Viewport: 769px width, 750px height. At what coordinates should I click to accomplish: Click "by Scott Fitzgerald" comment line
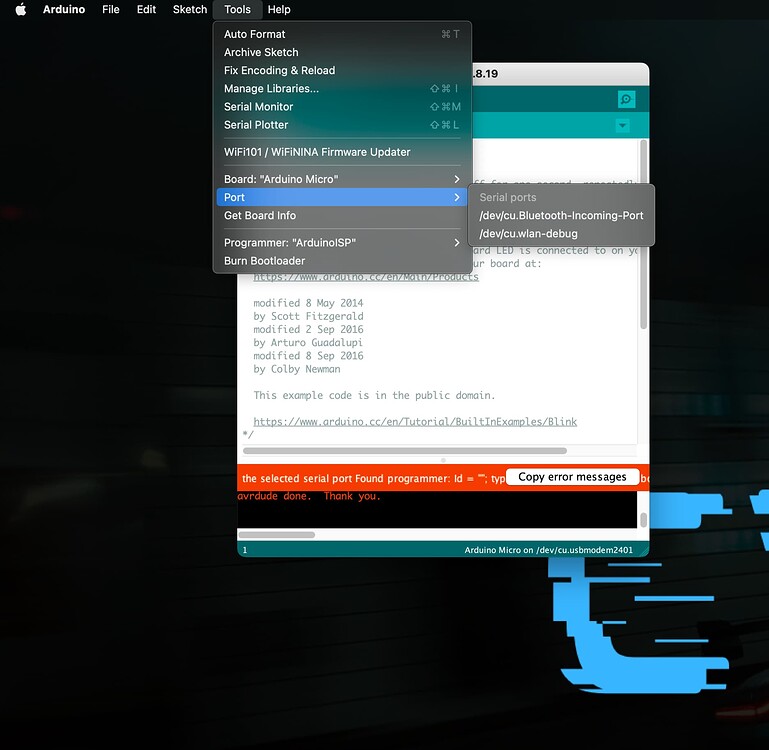pyautogui.click(x=308, y=316)
